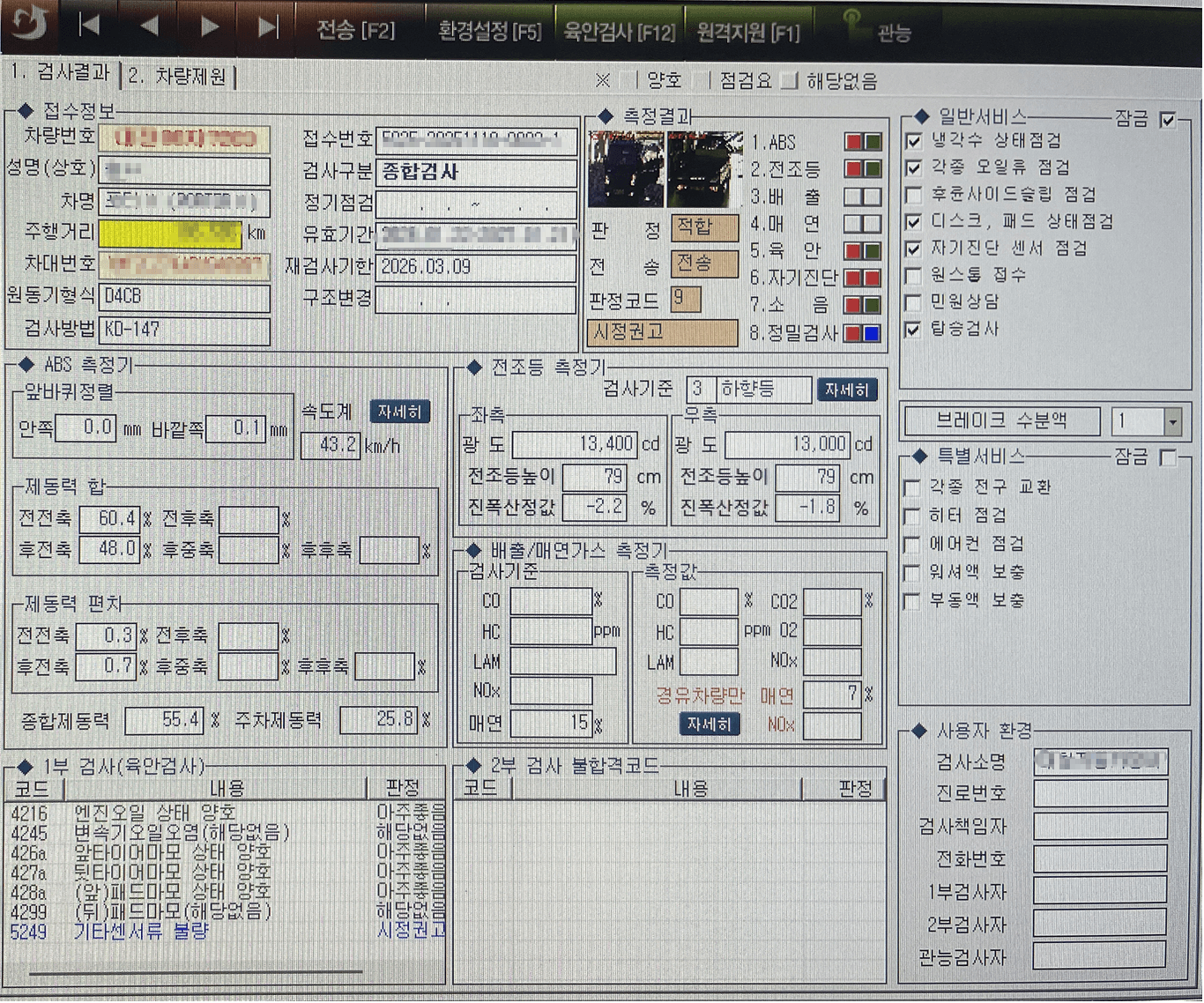Go to previous record with left arrow
The width and height of the screenshot is (1204, 1003).
(149, 26)
